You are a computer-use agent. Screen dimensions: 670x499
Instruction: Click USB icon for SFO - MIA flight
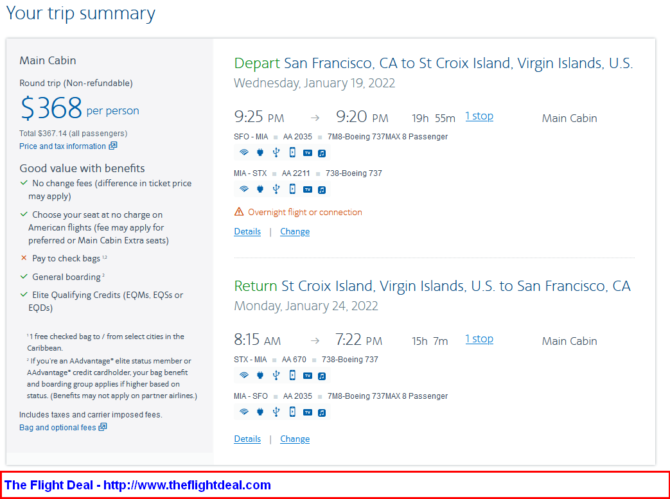click(276, 153)
